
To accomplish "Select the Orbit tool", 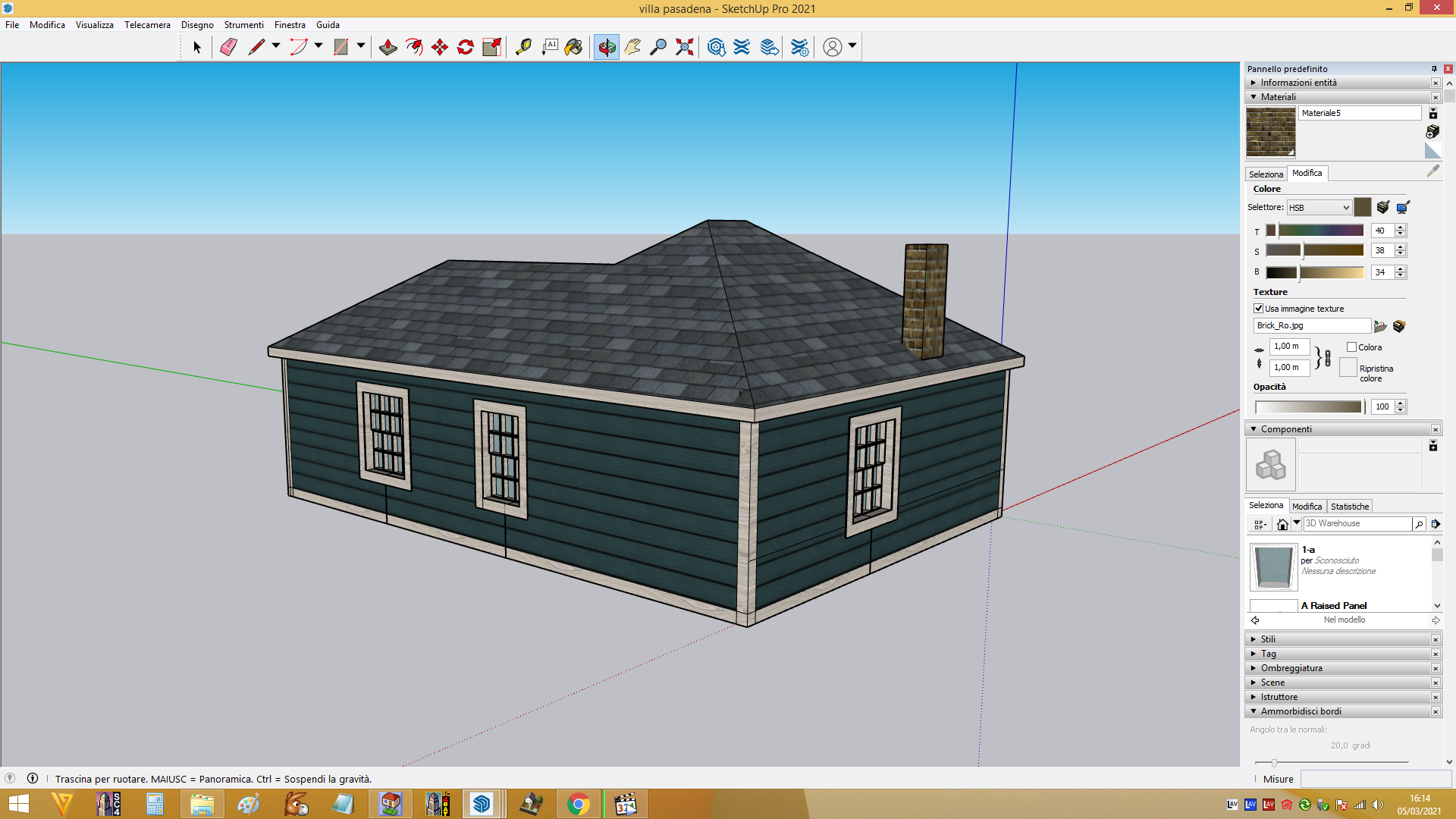I will tap(607, 47).
